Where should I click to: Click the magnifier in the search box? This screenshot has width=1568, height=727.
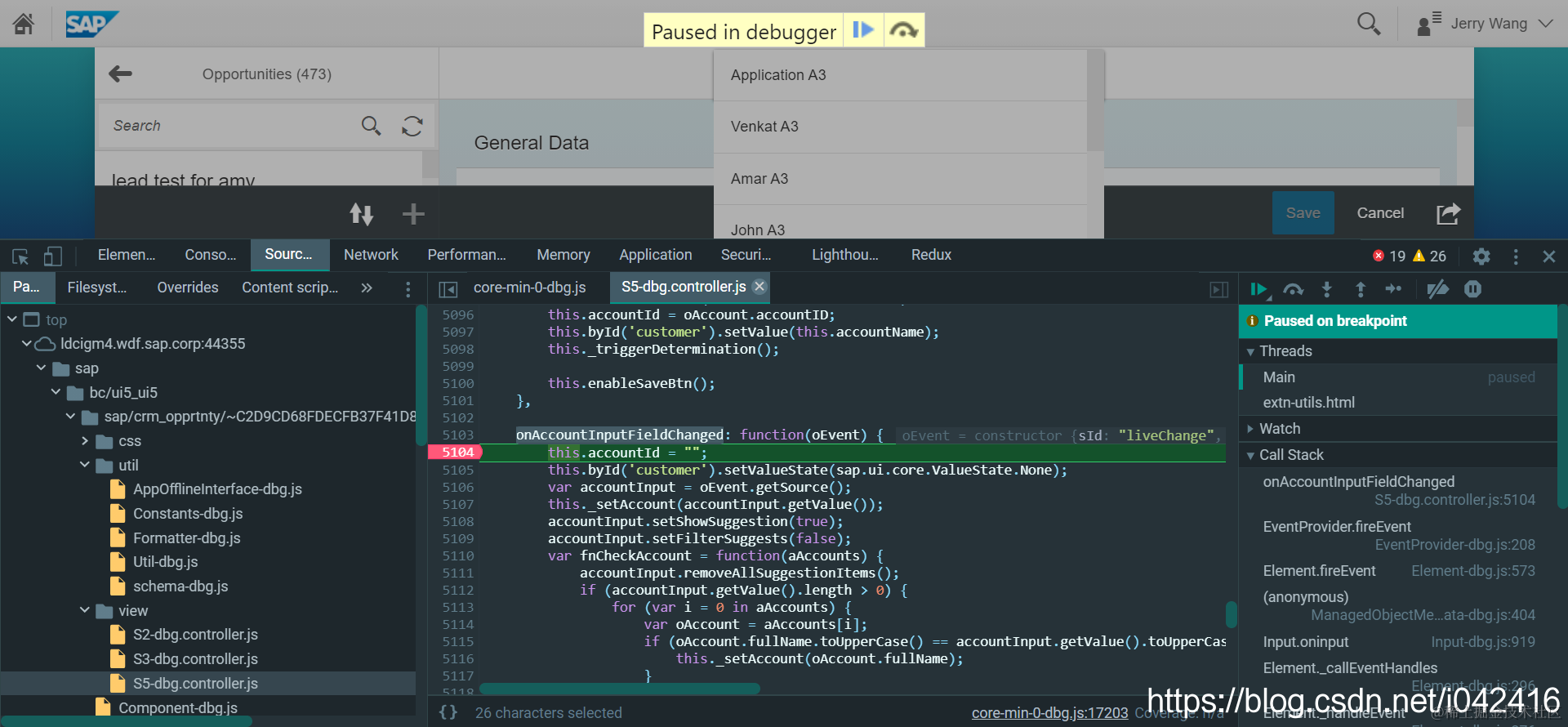[371, 126]
